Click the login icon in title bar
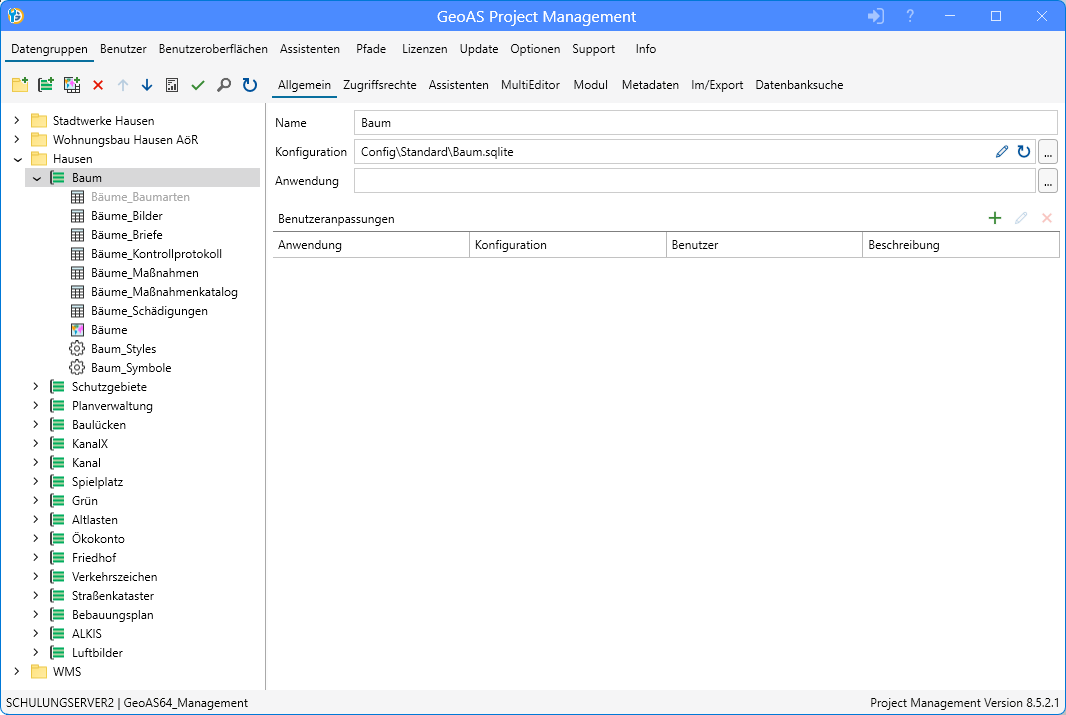The height and width of the screenshot is (715, 1066). pos(876,17)
